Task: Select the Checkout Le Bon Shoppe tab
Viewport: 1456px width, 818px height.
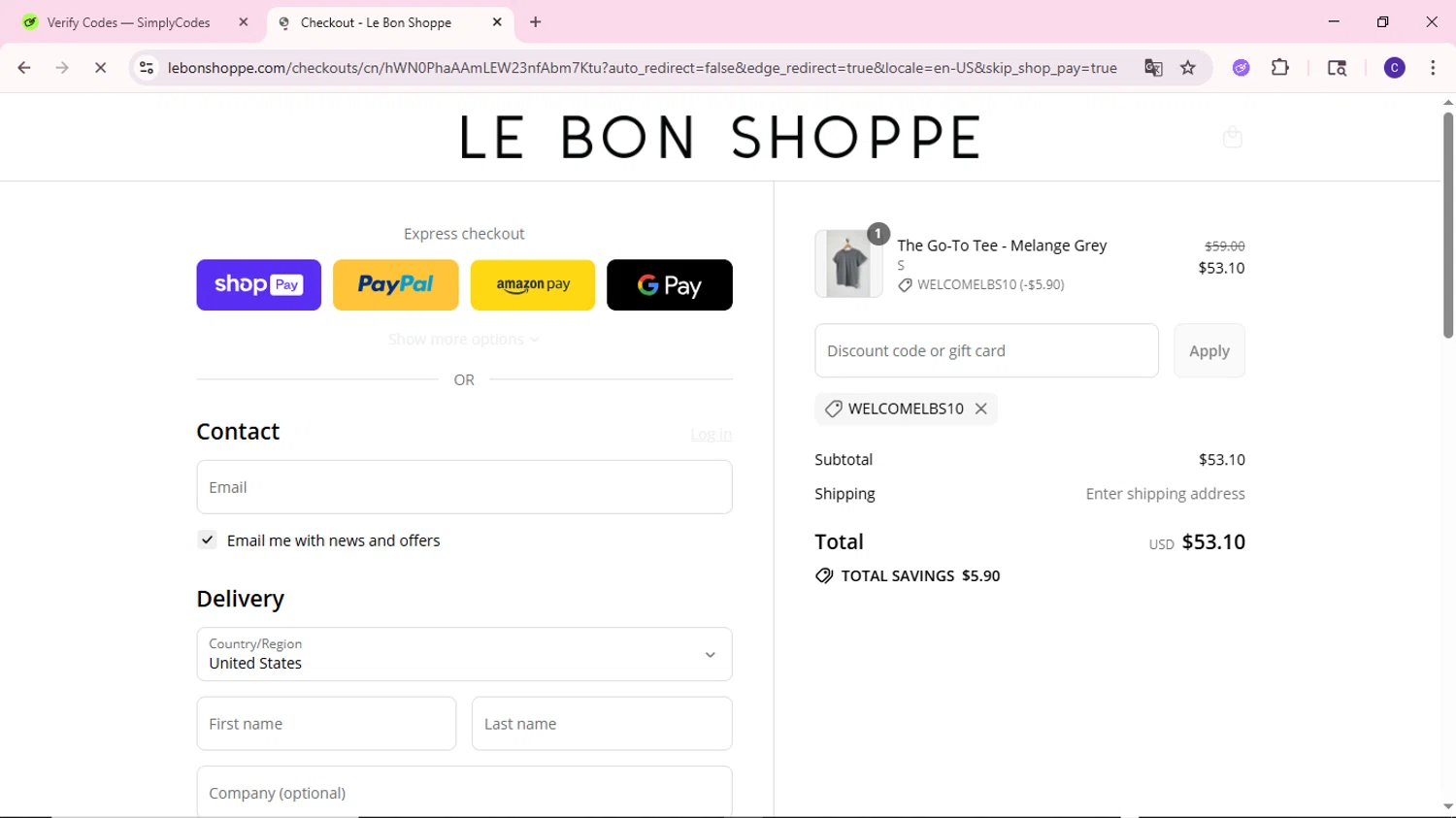Action: coord(388,22)
